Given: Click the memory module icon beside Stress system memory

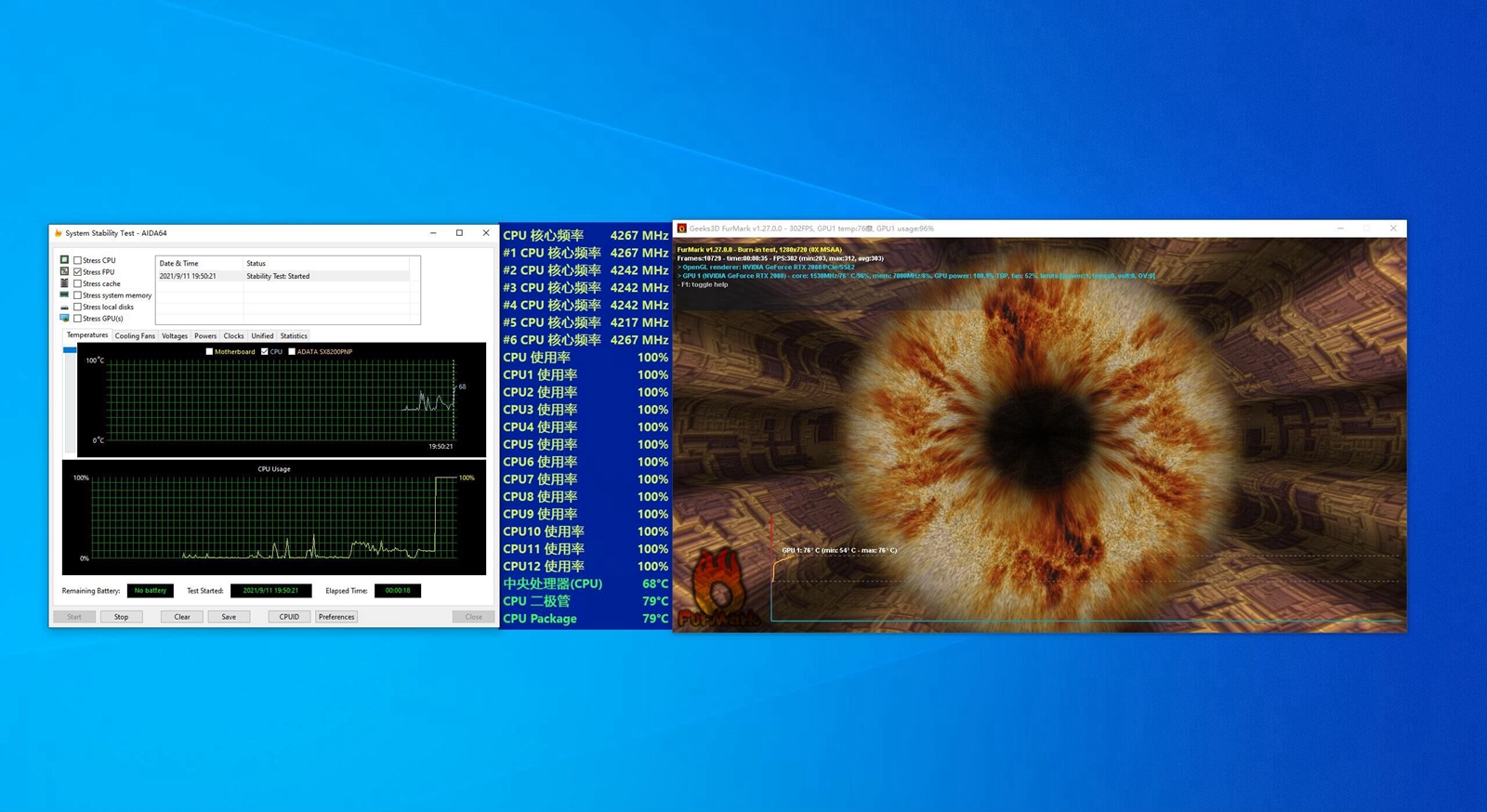Looking at the screenshot, I should tap(64, 295).
